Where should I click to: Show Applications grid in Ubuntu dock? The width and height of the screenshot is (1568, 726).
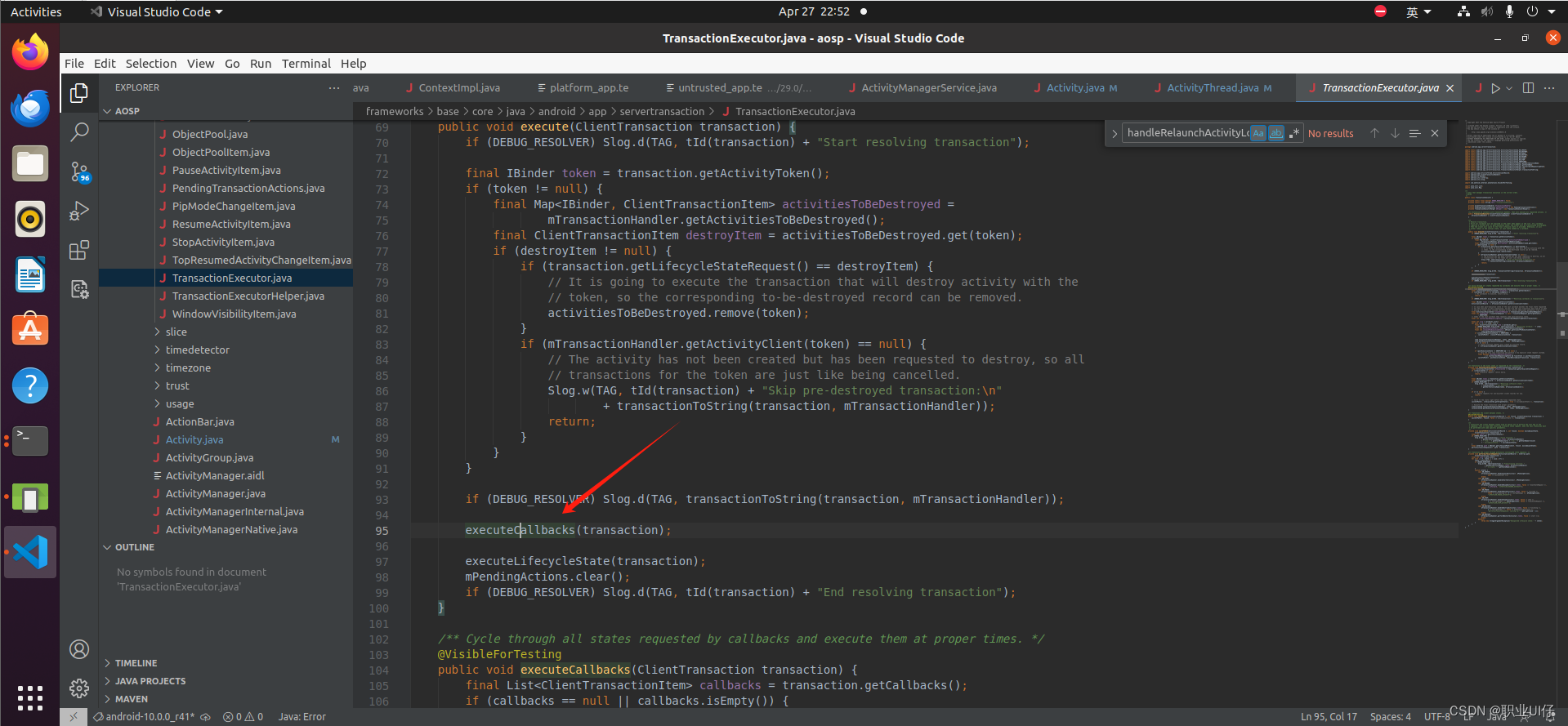pyautogui.click(x=30, y=698)
